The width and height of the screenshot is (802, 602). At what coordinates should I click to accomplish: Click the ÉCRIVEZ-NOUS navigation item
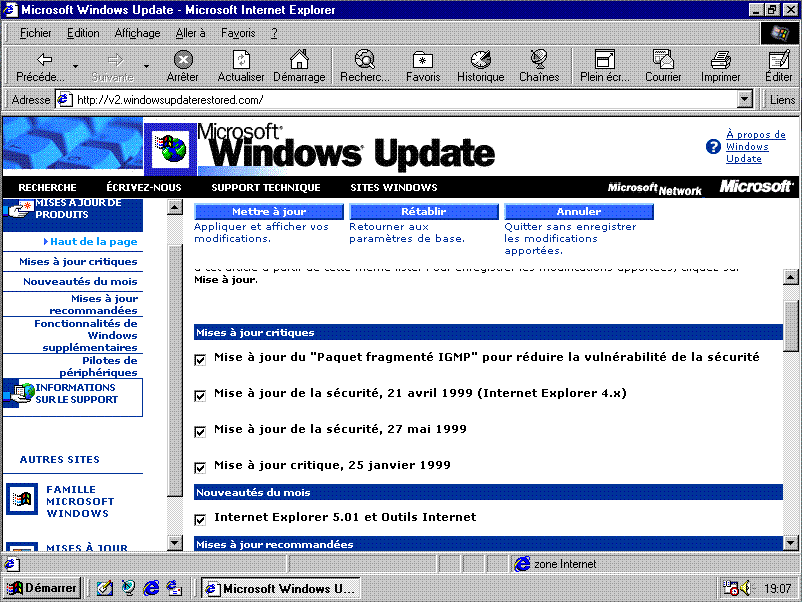[x=144, y=188]
